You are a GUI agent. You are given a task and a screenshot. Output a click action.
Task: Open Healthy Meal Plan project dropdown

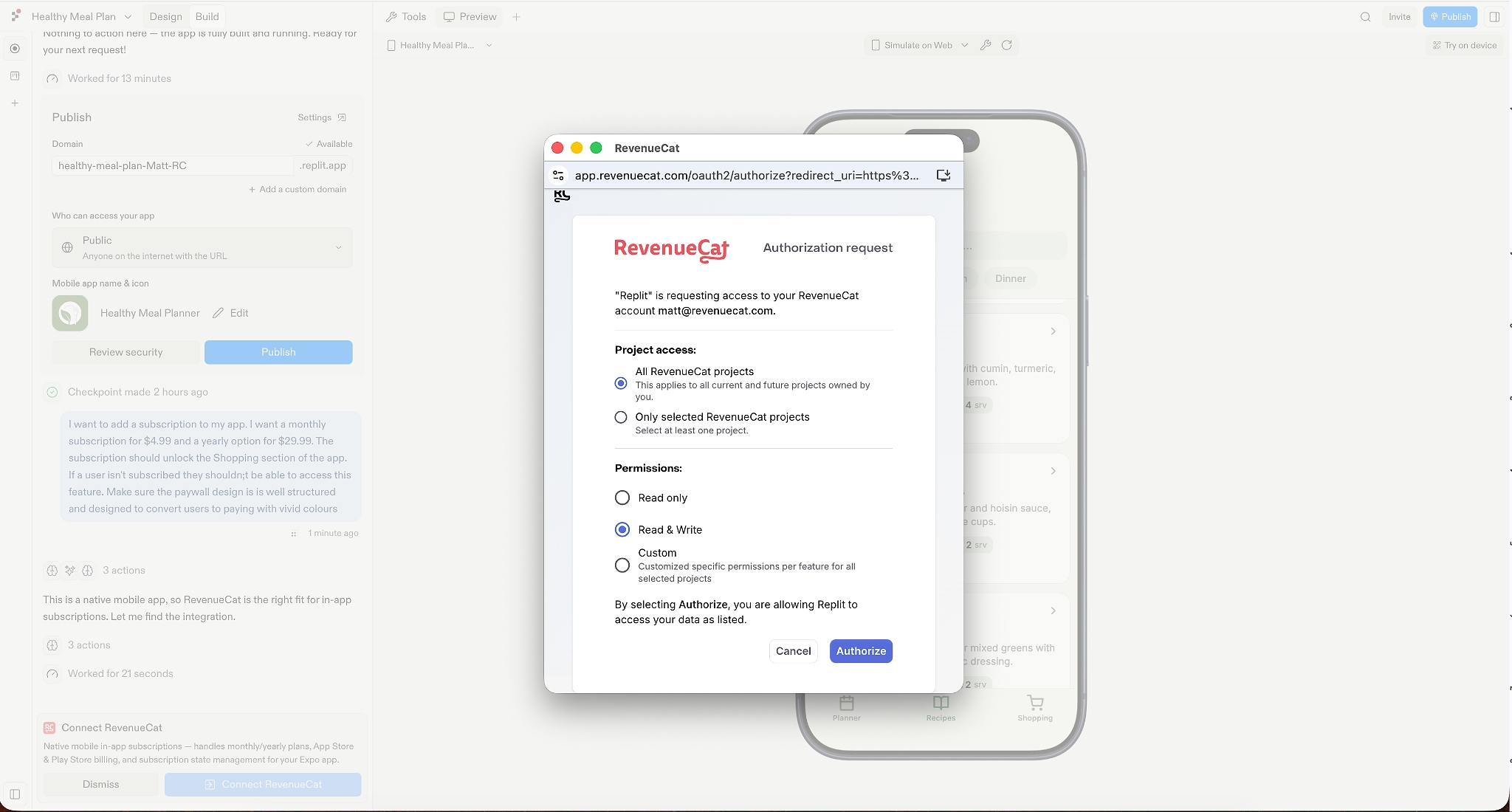[x=82, y=16]
